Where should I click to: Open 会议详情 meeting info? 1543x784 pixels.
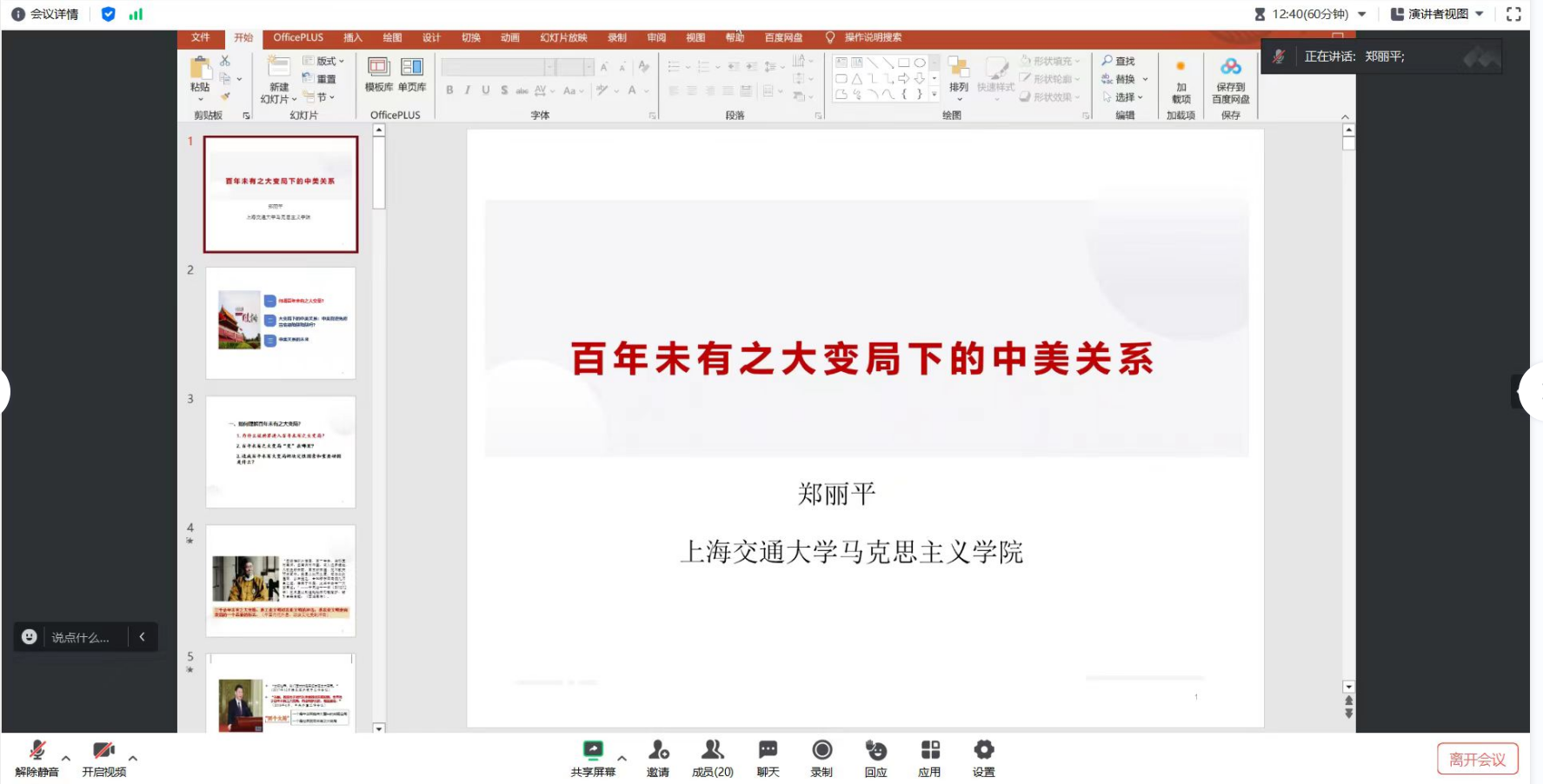tap(45, 14)
